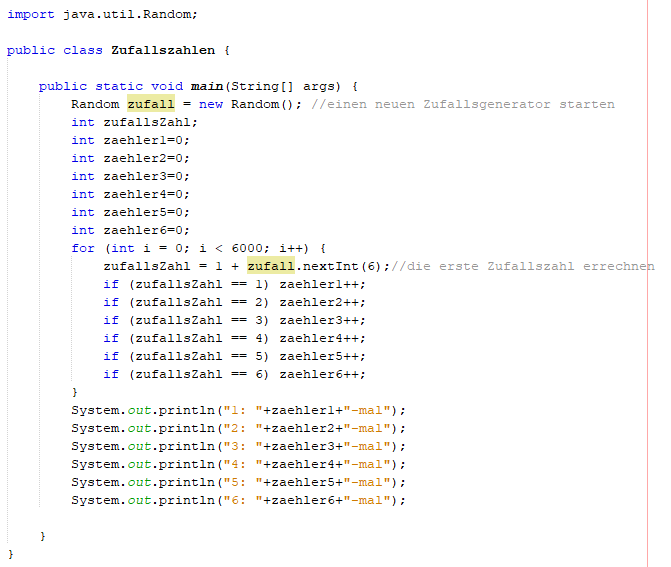Click the "if (zufallsZahl == 1)" condition
This screenshot has height=567, width=671.
click(186, 284)
